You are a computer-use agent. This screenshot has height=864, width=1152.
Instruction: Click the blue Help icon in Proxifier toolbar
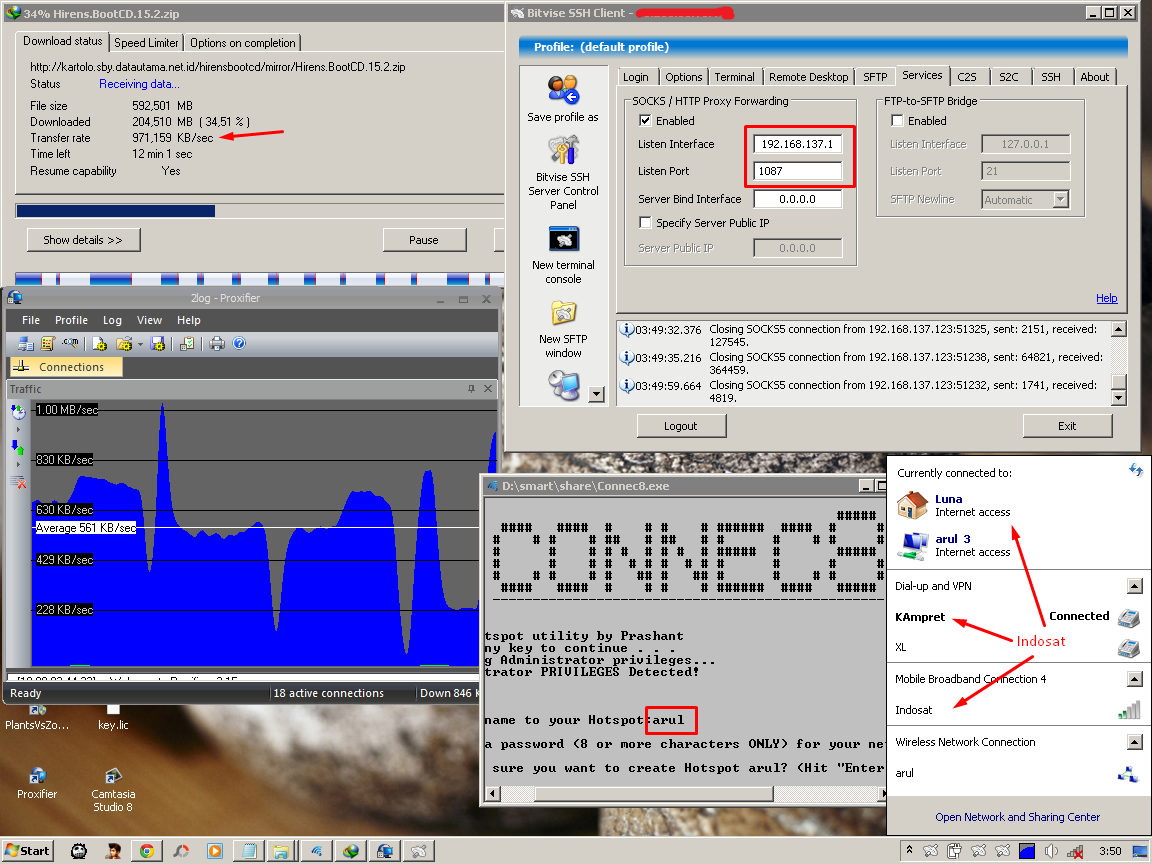point(239,343)
